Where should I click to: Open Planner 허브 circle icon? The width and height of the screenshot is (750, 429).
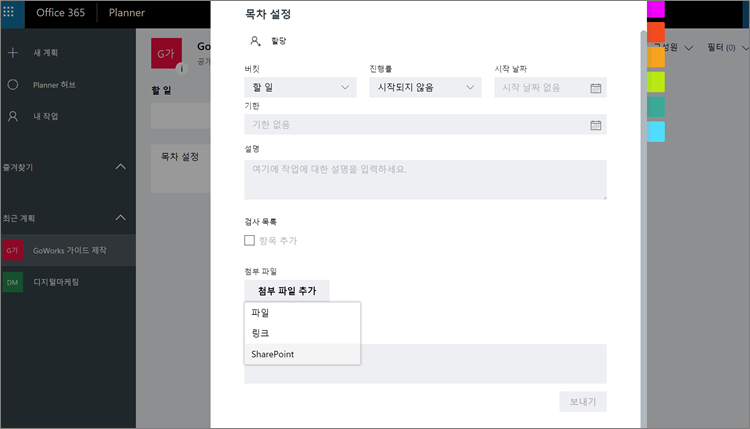click(13, 85)
